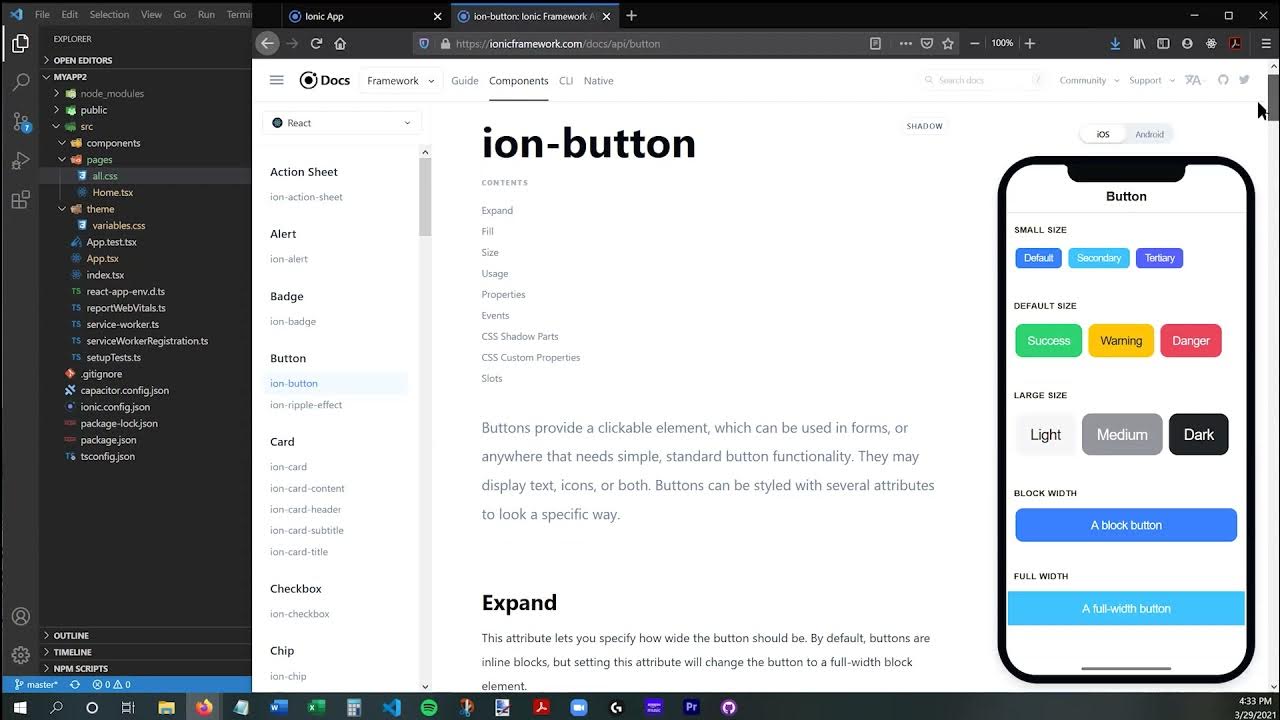The image size is (1280, 720).
Task: Click the Danger button in preview
Action: tap(1191, 341)
